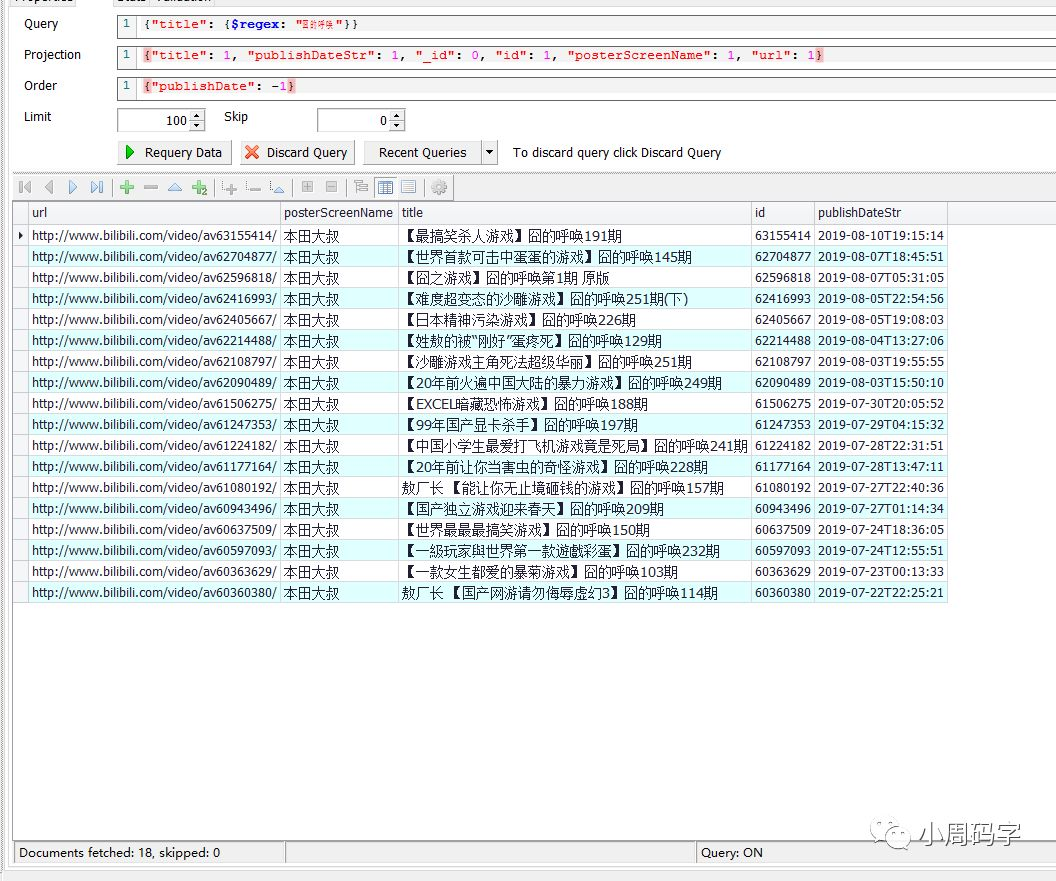Screen dimensions: 1056x881
Task: Select url cell av62704877
Action: click(x=154, y=257)
